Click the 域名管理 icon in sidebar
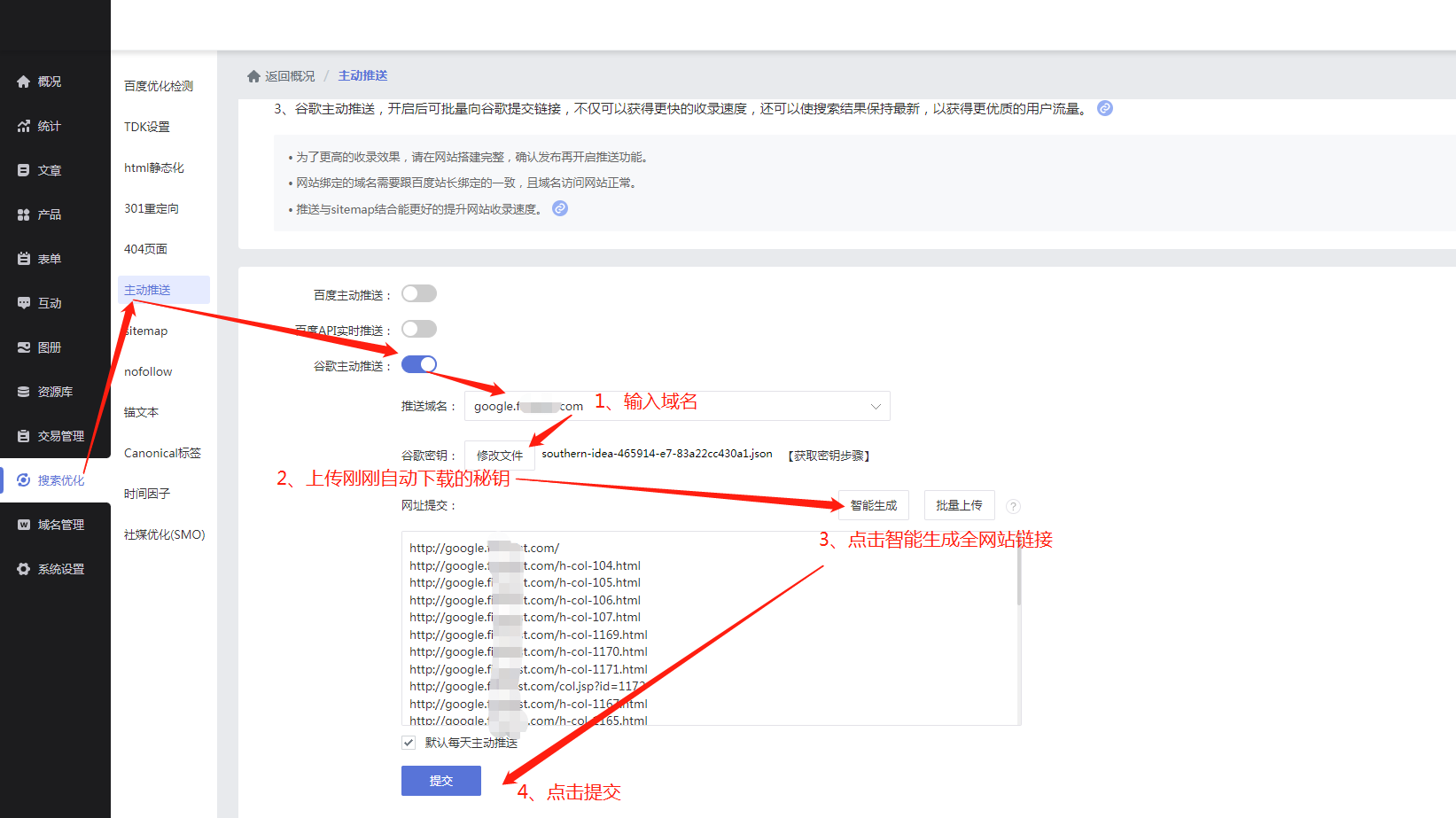This screenshot has height=818, width=1456. point(24,525)
